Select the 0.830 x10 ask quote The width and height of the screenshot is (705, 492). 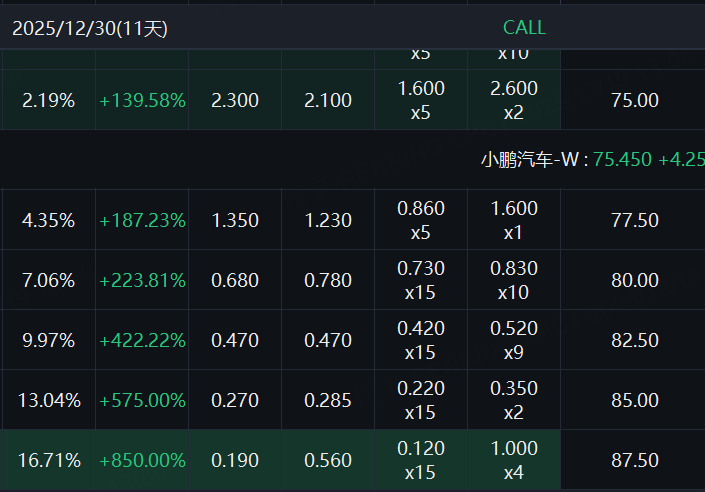click(514, 280)
